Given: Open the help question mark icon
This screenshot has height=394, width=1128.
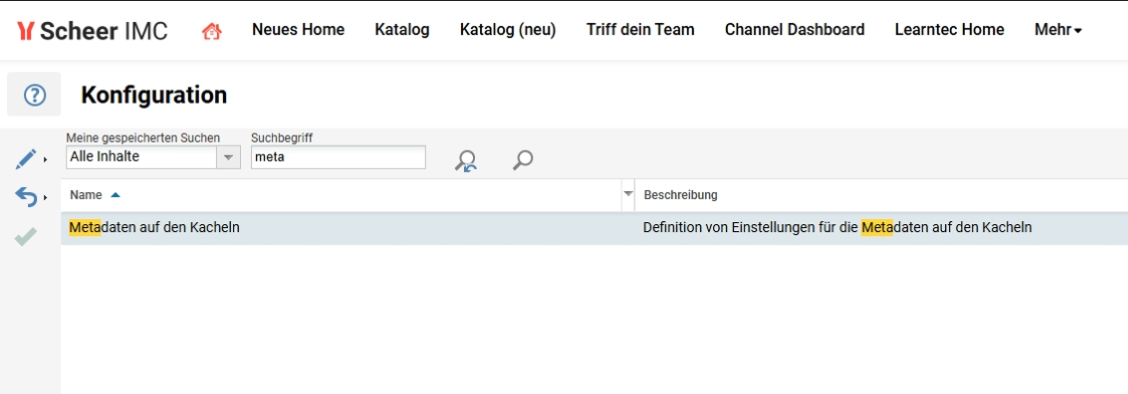Looking at the screenshot, I should [x=35, y=95].
